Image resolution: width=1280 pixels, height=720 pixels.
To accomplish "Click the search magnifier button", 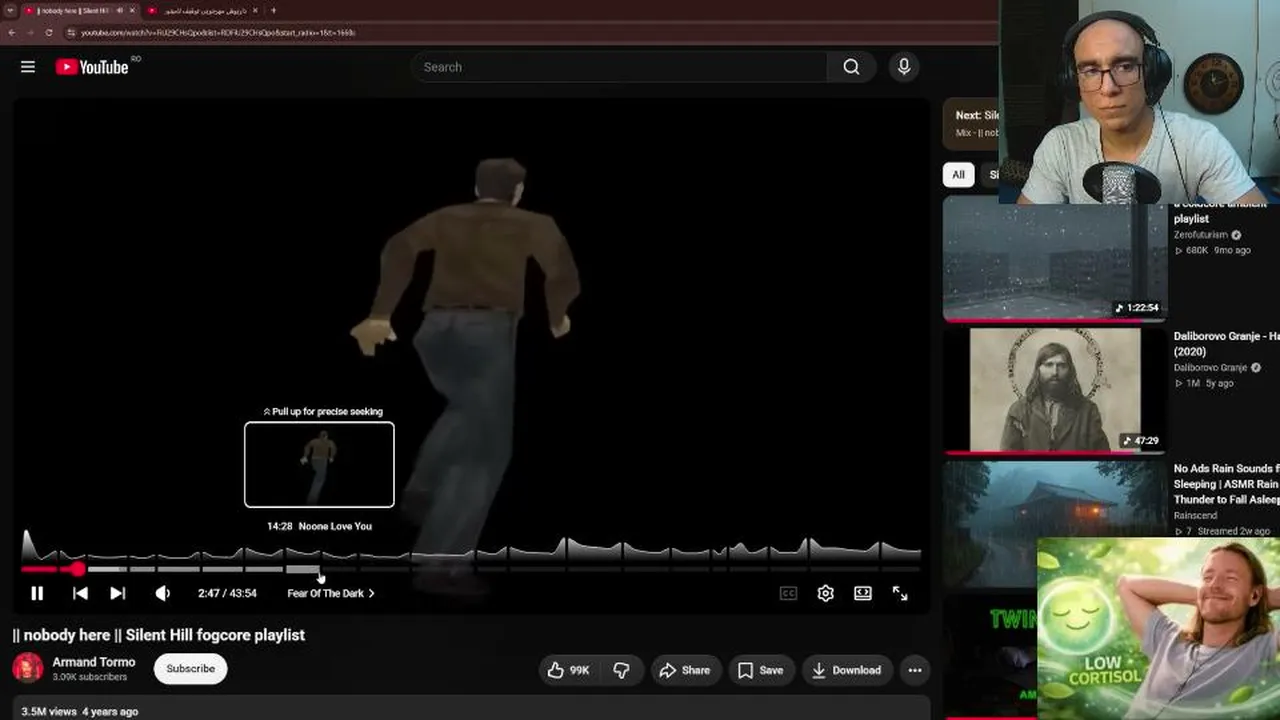I will tap(851, 67).
